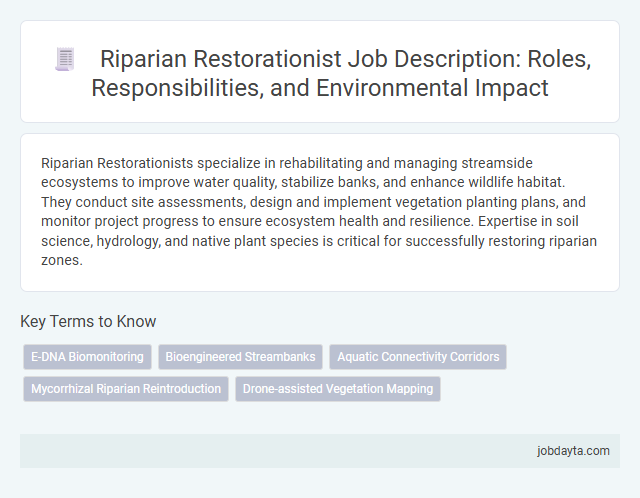Select the Bioengineered Streambanks tag
This screenshot has height=498, width=640.
240,357
